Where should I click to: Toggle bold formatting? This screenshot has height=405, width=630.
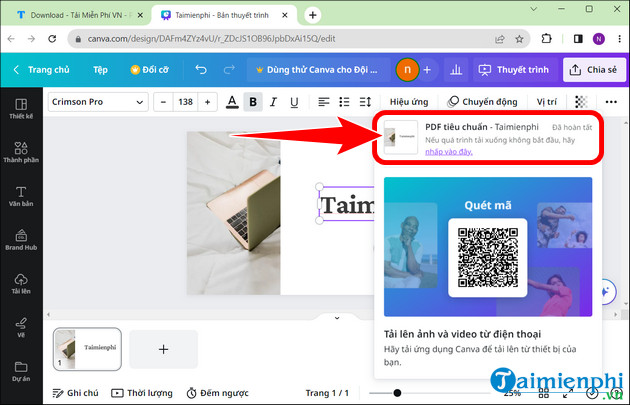253,102
